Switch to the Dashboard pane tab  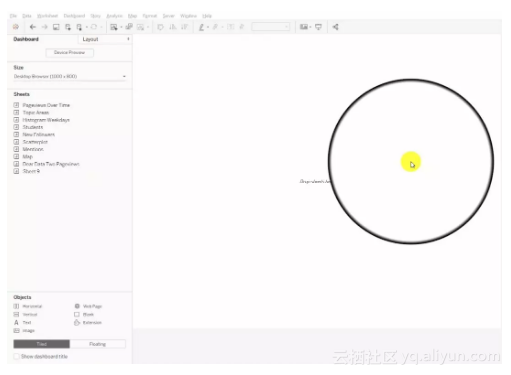[x=26, y=39]
